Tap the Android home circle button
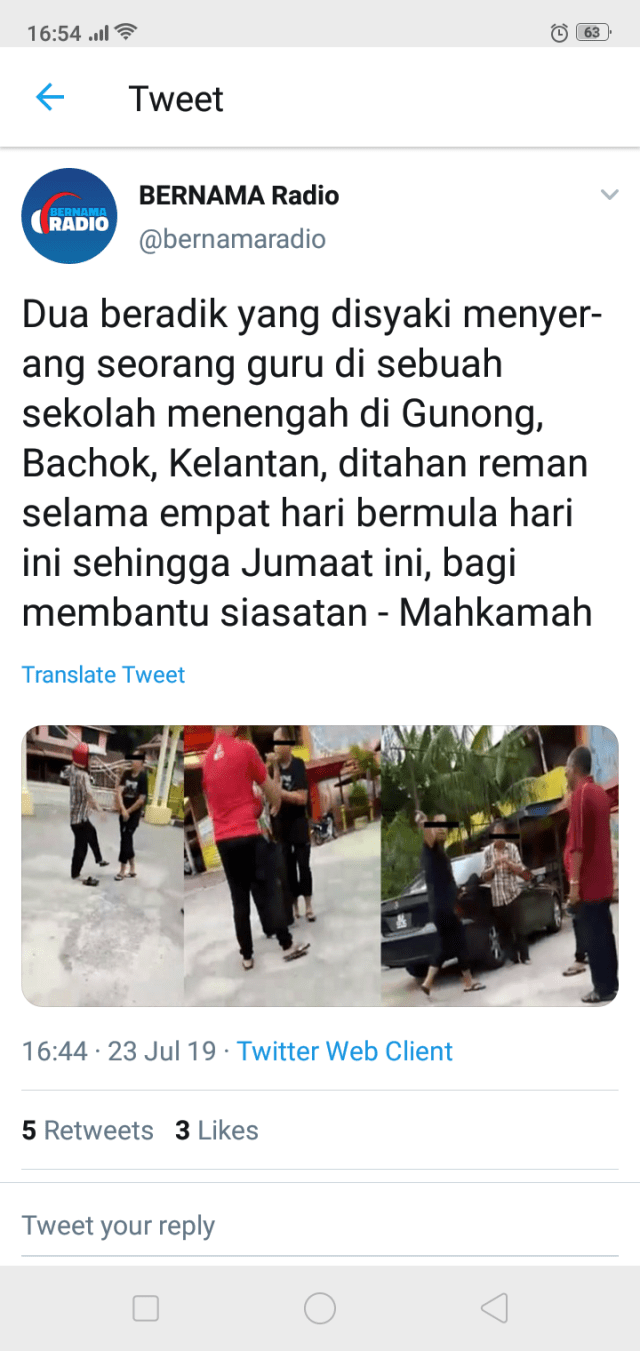 [x=320, y=1308]
